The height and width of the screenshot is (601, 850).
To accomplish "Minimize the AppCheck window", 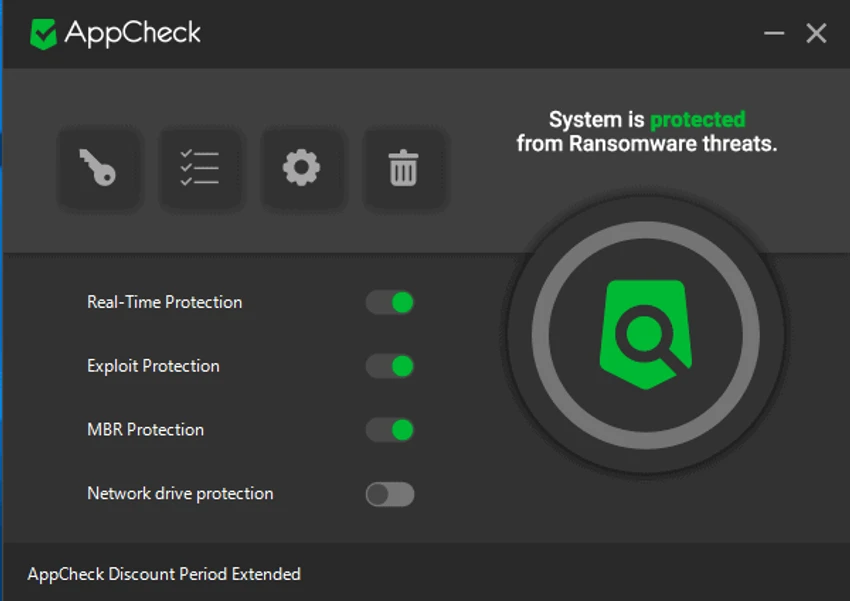I will coord(774,34).
